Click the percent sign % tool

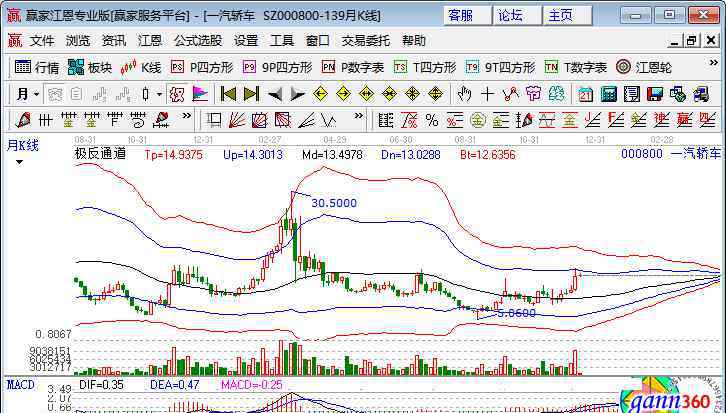click(x=432, y=120)
